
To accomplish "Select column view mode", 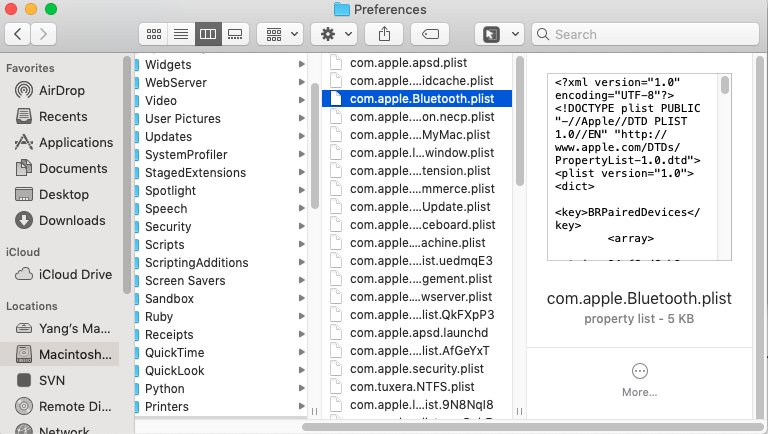I will pos(208,34).
